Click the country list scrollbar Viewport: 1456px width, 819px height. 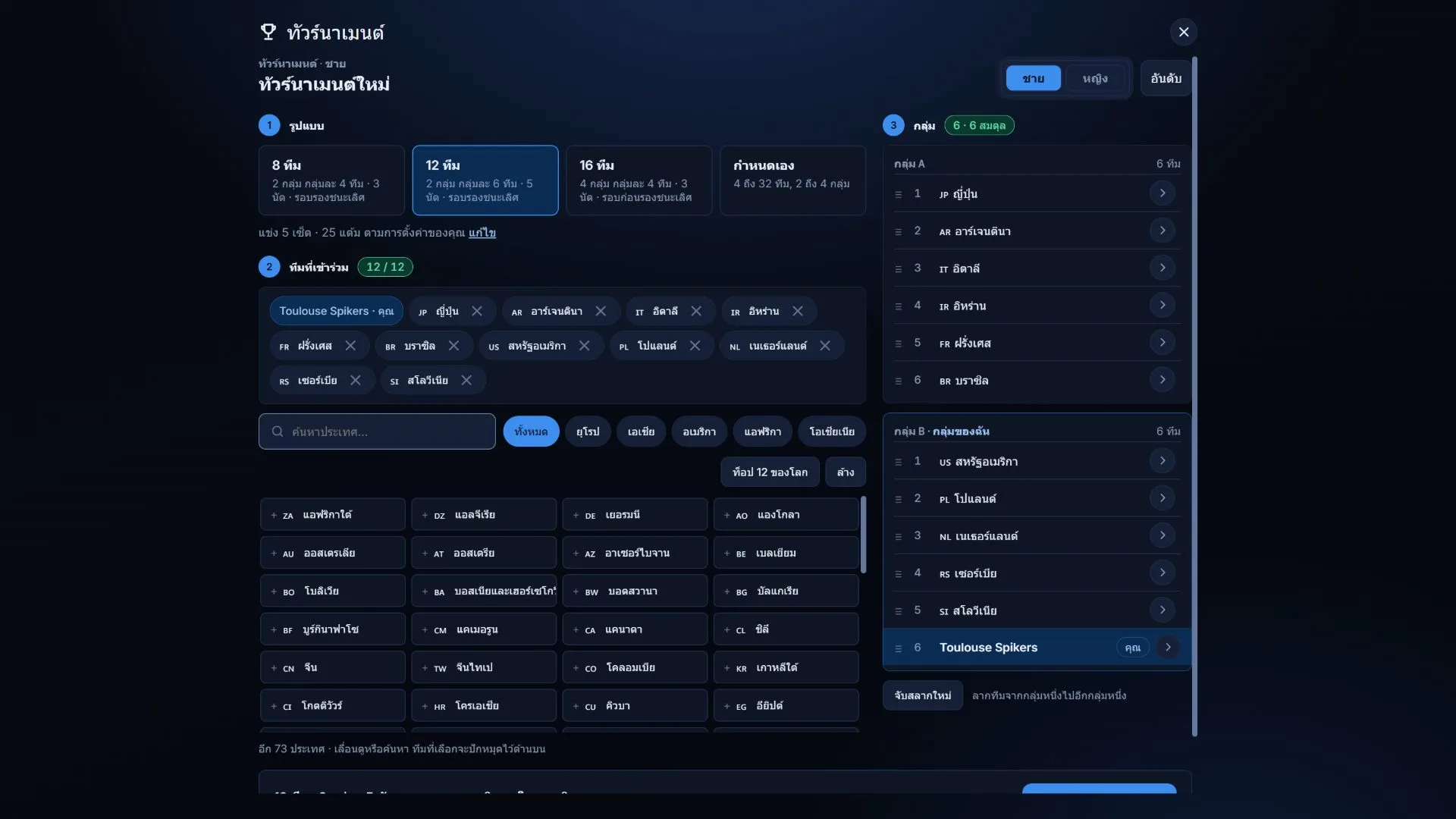863,535
